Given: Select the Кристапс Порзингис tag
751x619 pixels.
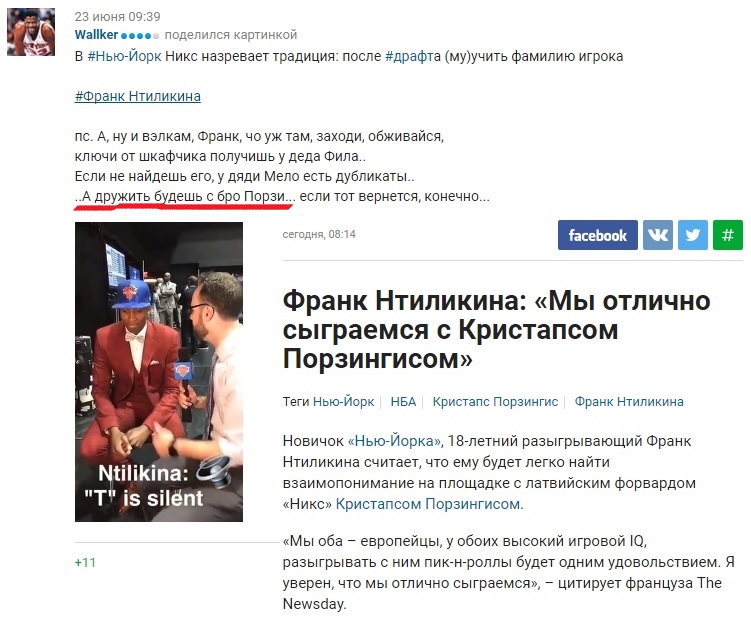Looking at the screenshot, I should pyautogui.click(x=495, y=401).
